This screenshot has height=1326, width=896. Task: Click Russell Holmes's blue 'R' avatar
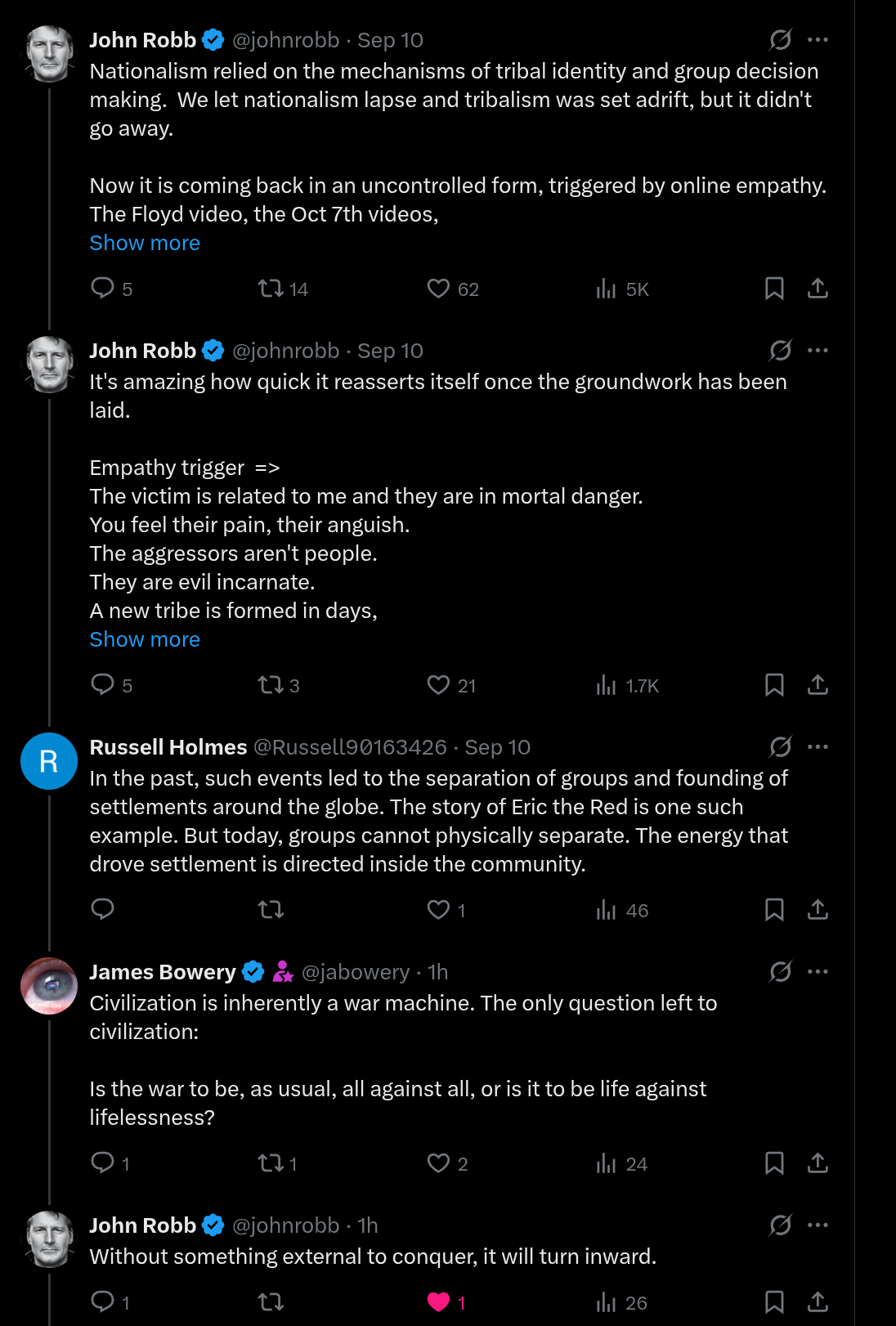pyautogui.click(x=49, y=761)
